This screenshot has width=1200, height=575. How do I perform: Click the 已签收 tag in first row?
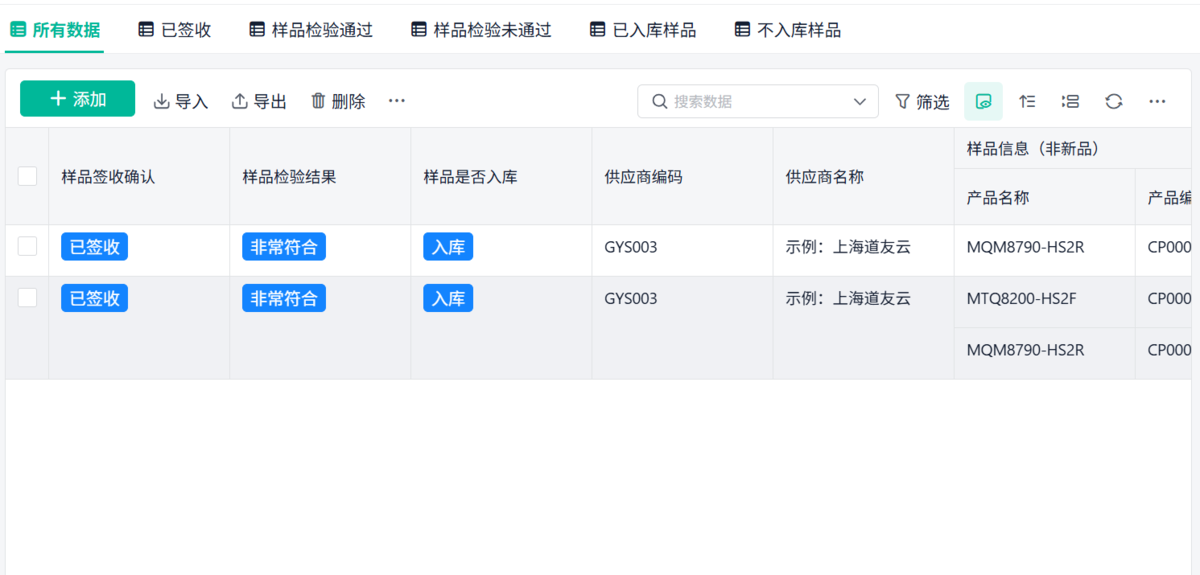[x=94, y=247]
